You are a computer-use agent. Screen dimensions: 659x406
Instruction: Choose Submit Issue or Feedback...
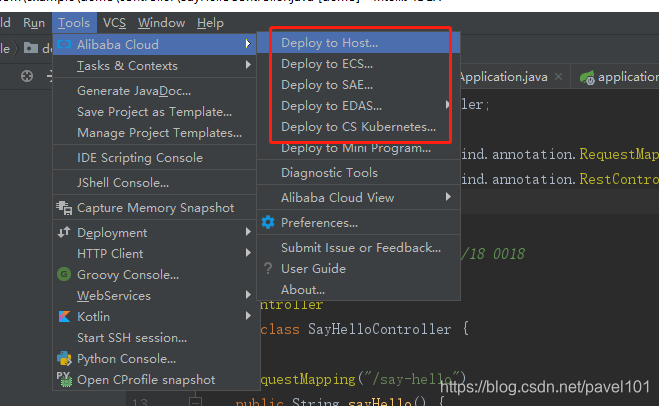coord(358,248)
